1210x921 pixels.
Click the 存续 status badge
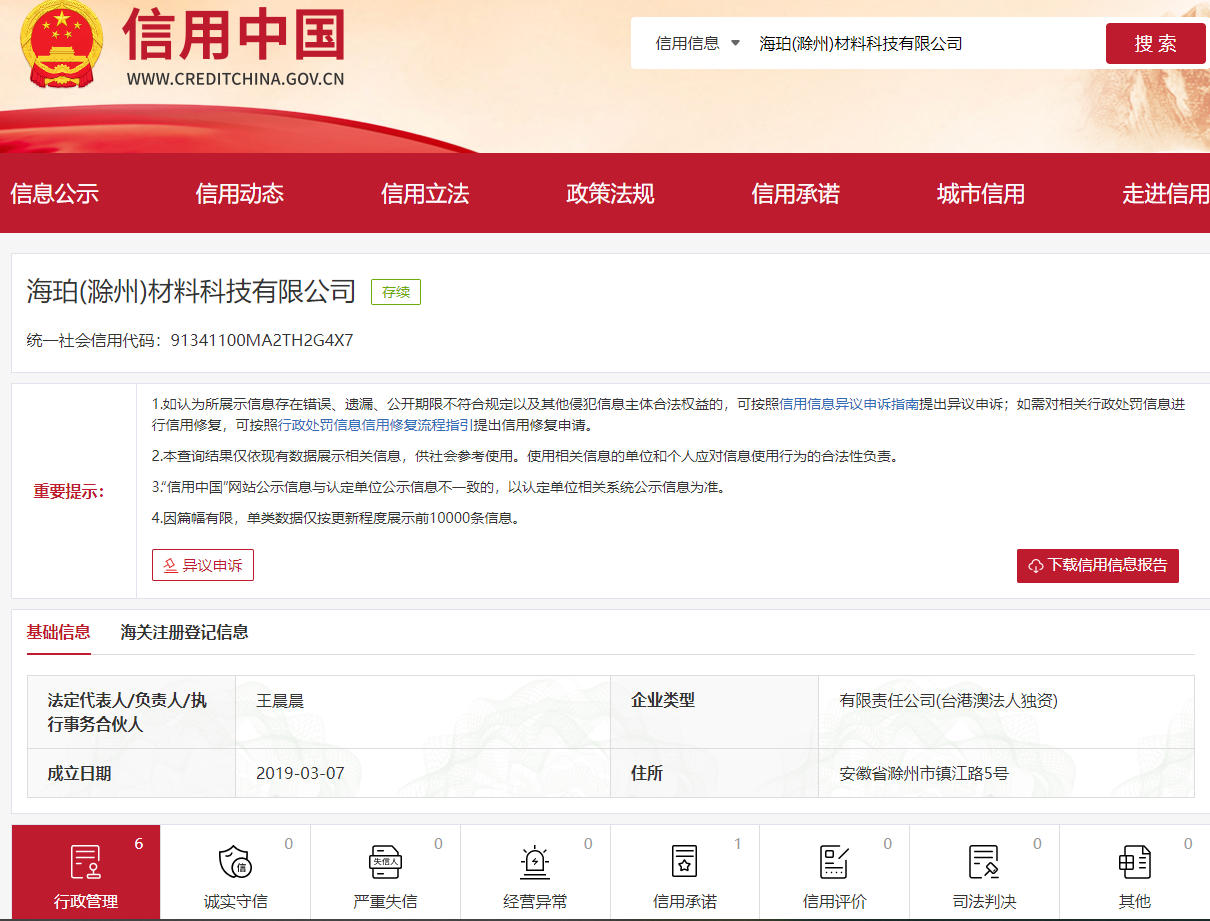click(396, 292)
